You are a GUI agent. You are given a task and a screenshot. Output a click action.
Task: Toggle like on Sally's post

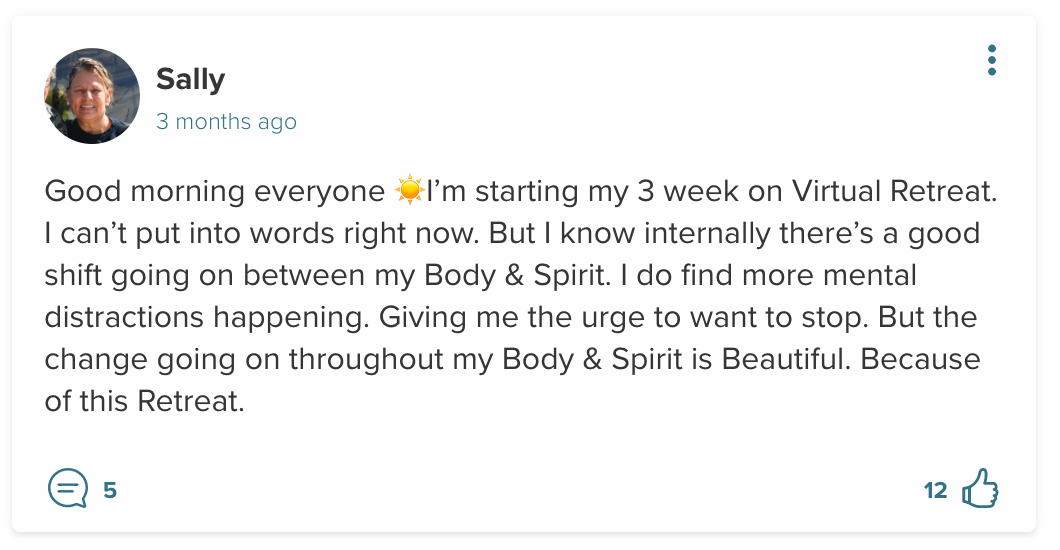(980, 490)
